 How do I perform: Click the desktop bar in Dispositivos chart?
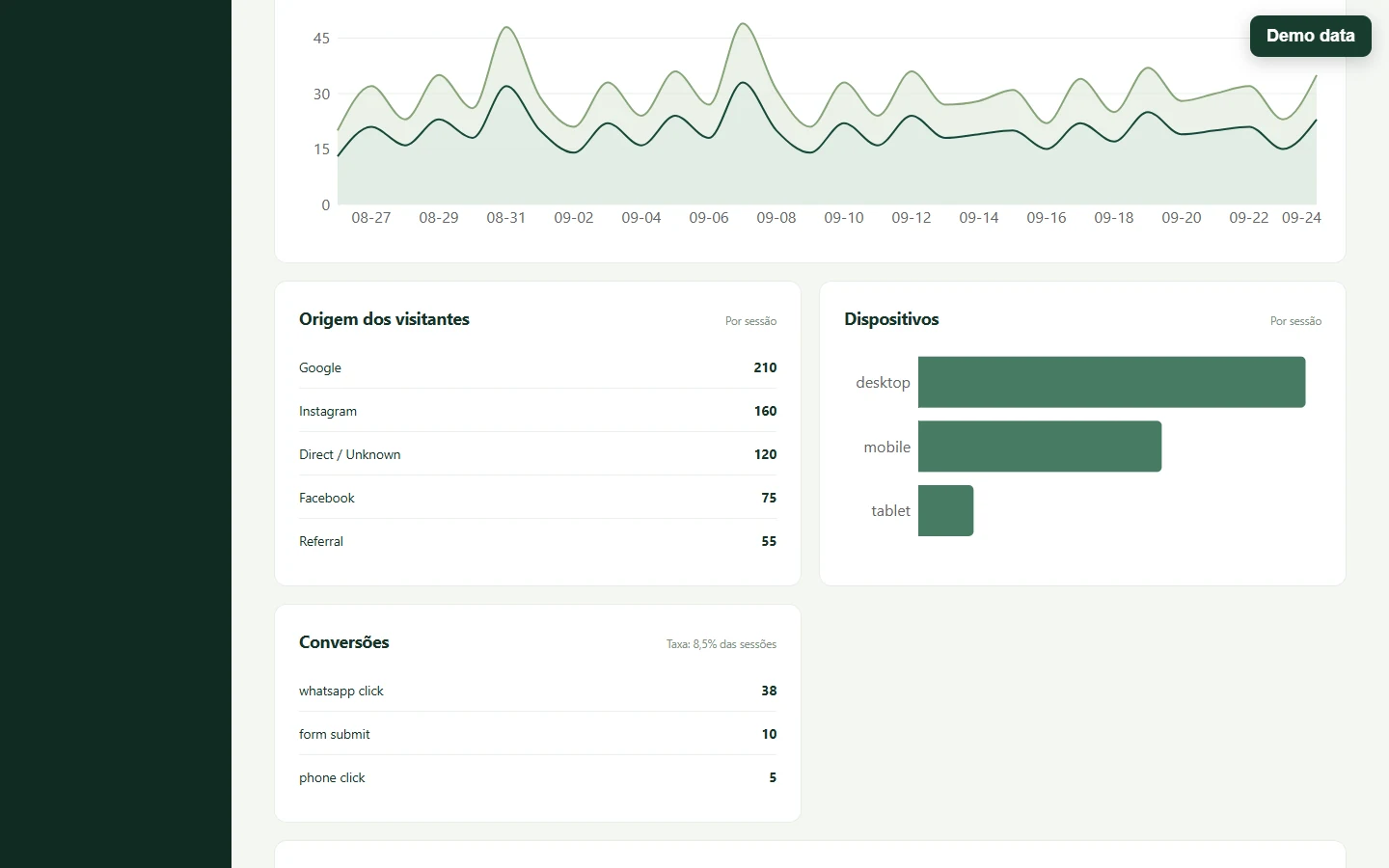1111,382
